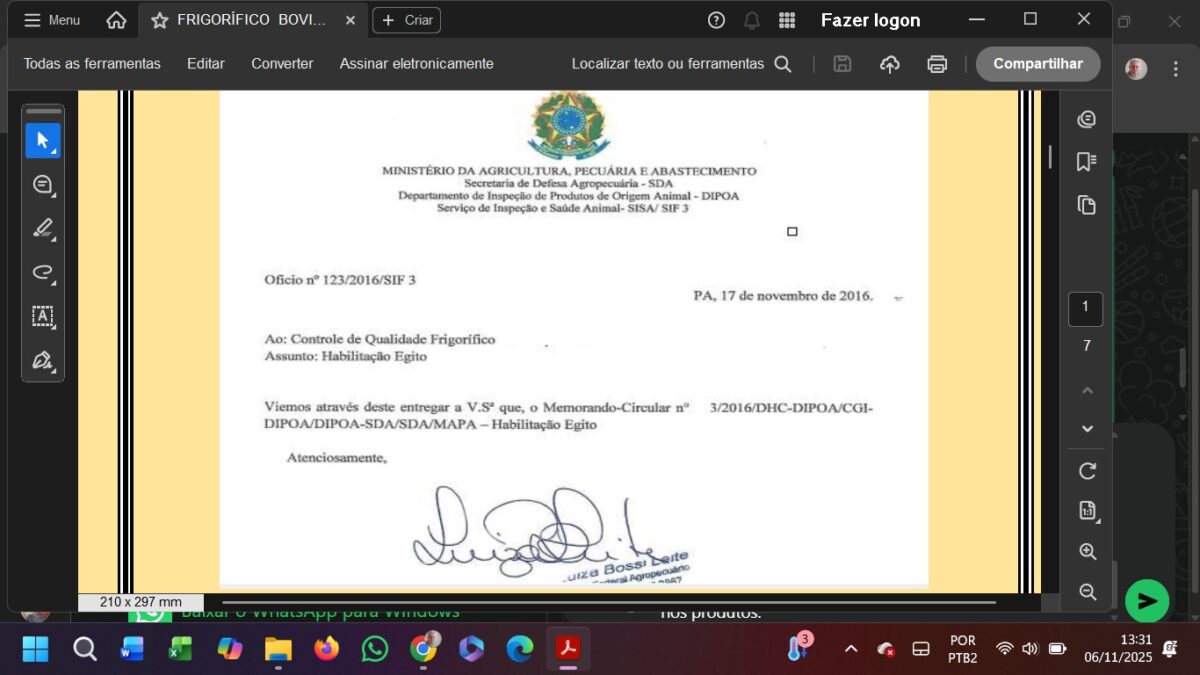
Task: Rotate the page view
Action: pyautogui.click(x=1087, y=471)
